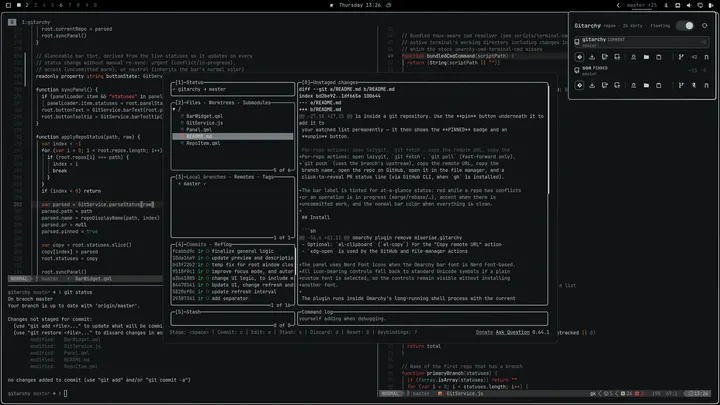This screenshot has width=720, height=405.
Task: Open lazygit for the som repo
Action: point(579,85)
